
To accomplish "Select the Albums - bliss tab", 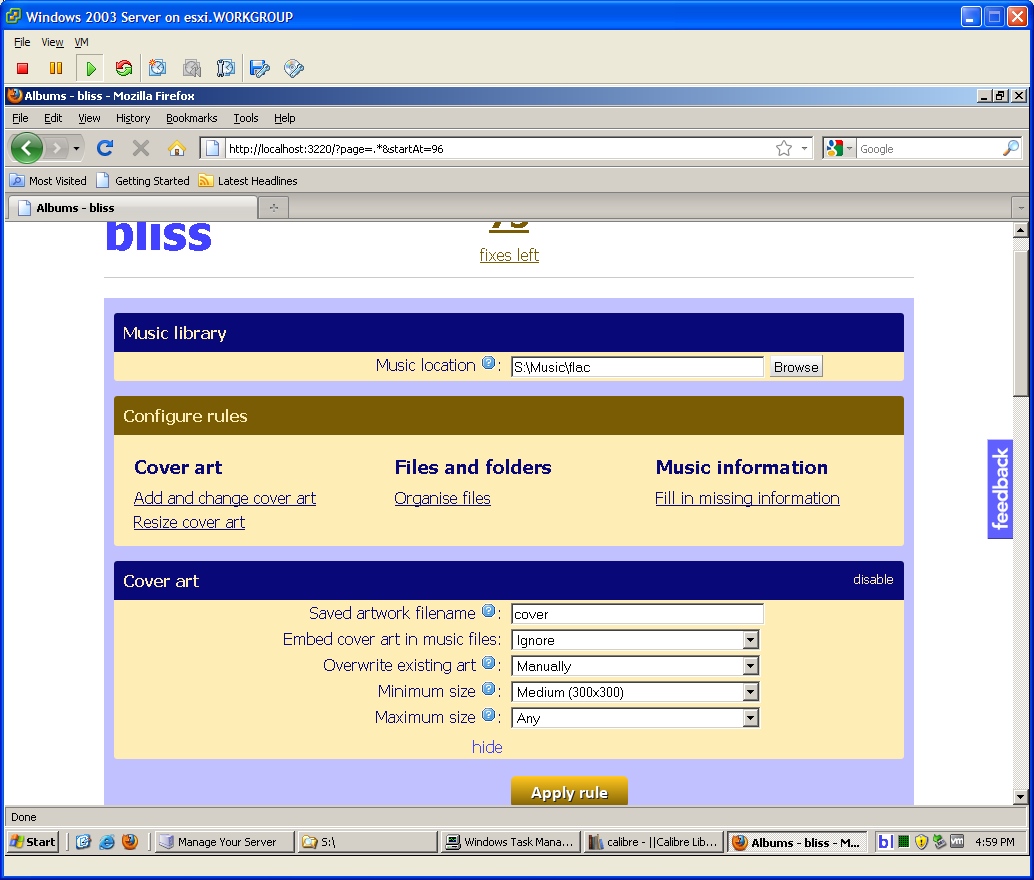I will pos(132,208).
